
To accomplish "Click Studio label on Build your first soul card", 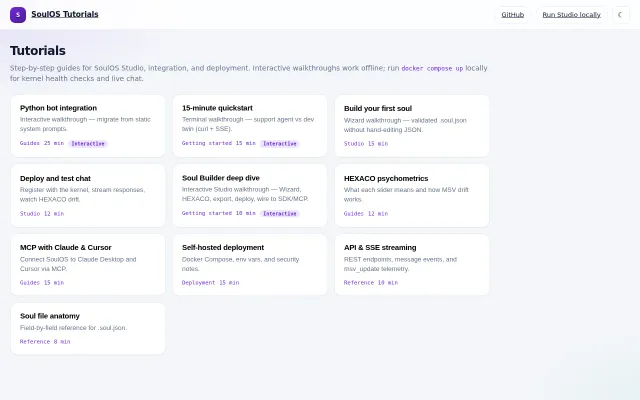I will (x=354, y=144).
